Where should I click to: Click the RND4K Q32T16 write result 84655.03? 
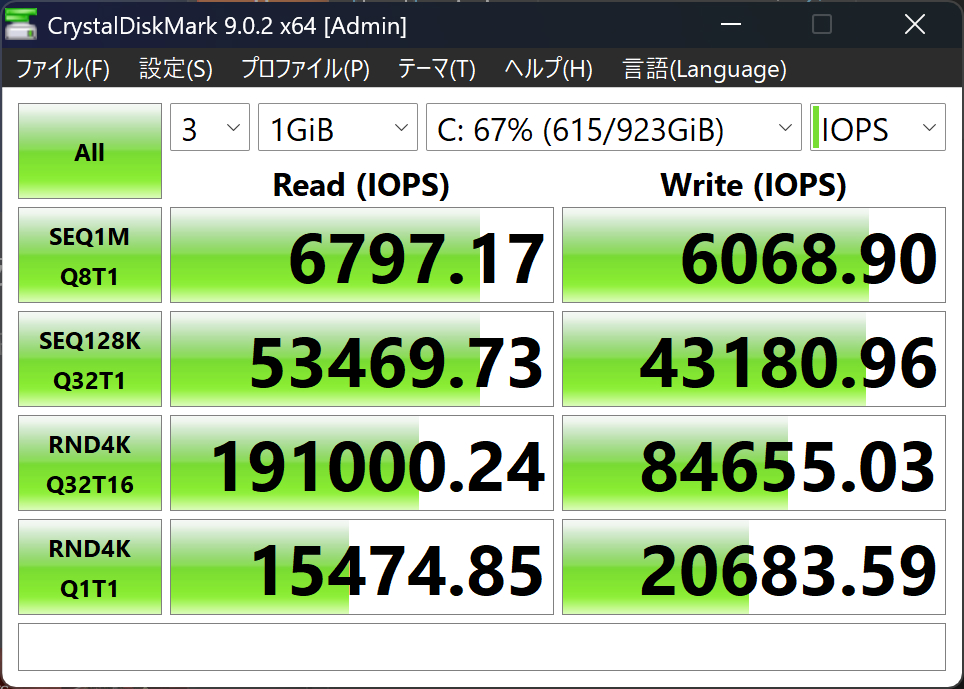(754, 463)
